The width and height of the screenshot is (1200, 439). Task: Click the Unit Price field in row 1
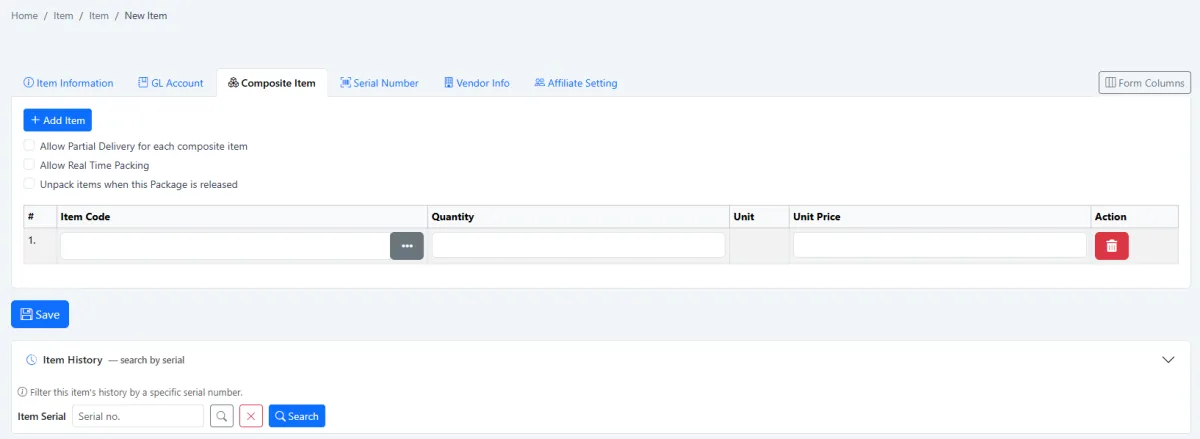939,245
